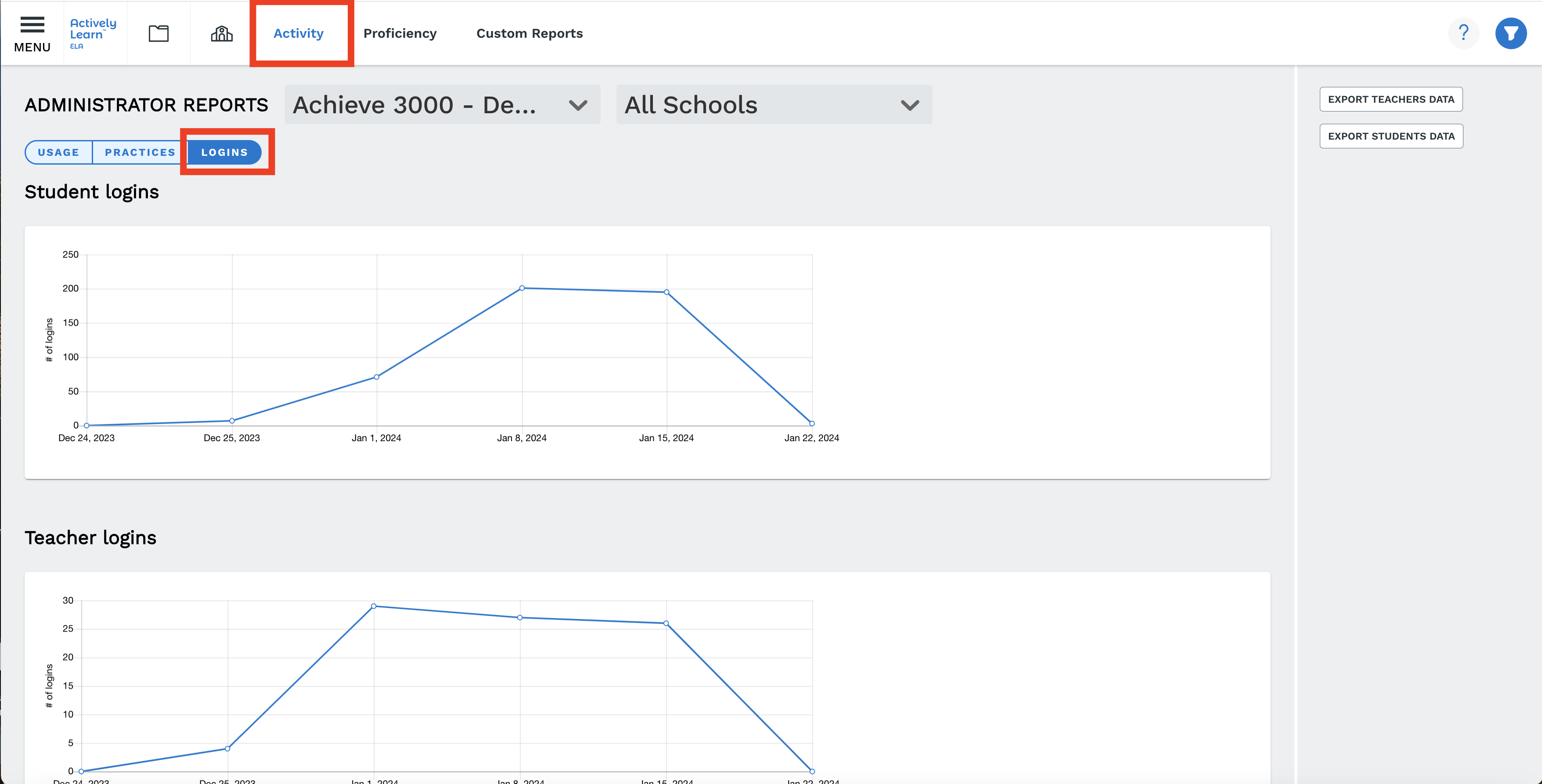Screen dimensions: 1542x784
Task: Open the blue filter funnel icon
Action: point(1511,33)
